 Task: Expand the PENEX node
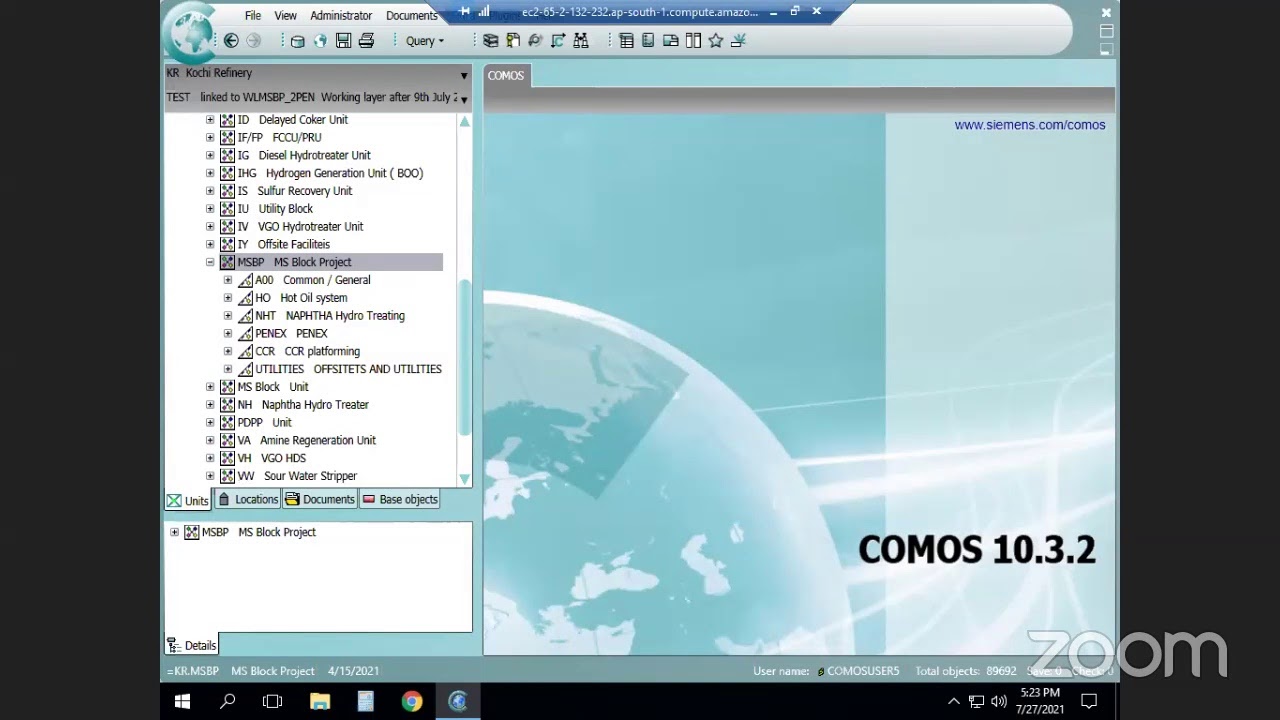pos(228,333)
